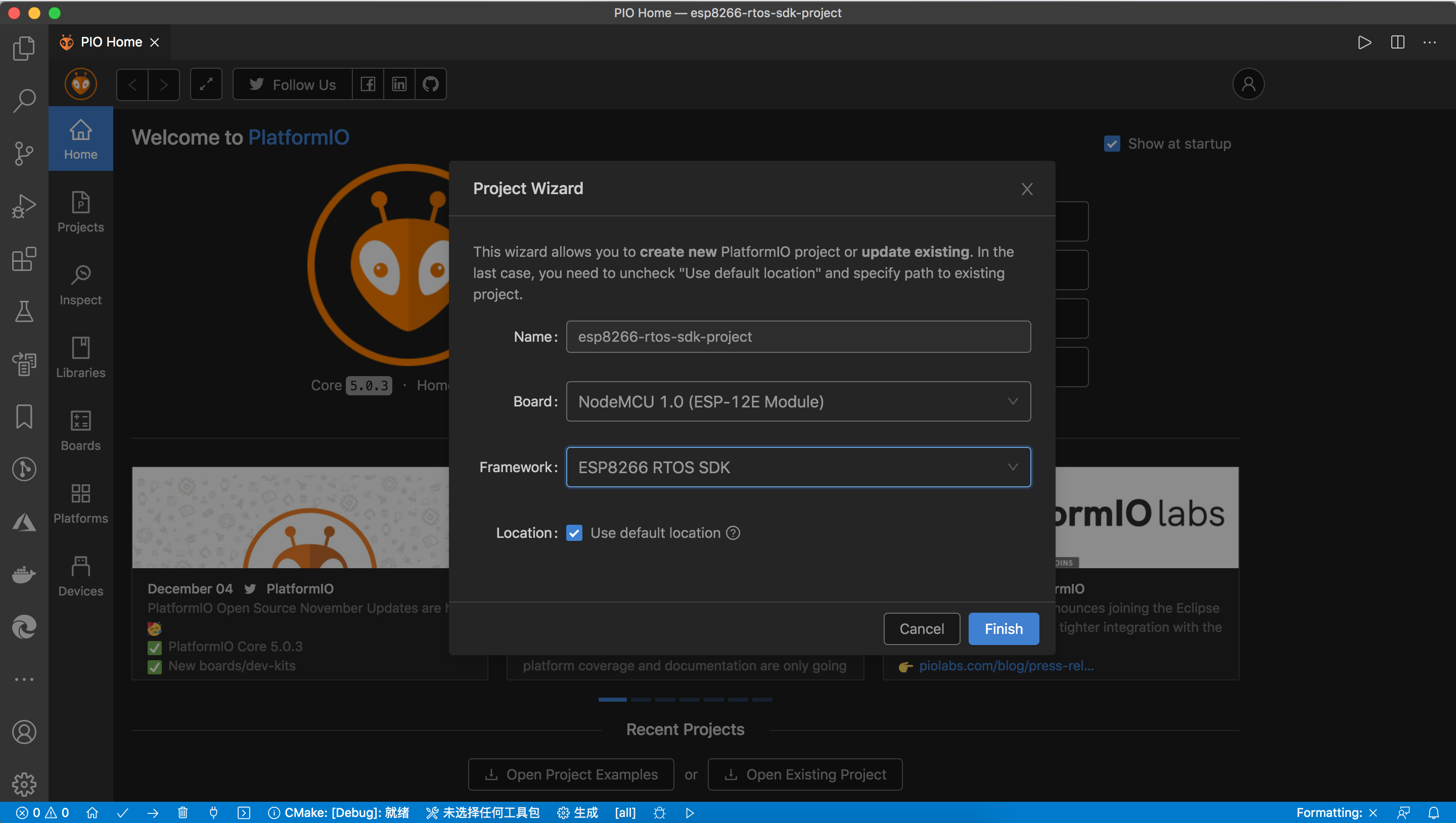Open editor More Actions ellipsis menu
Screen dimensions: 1456x823
coord(1429,42)
